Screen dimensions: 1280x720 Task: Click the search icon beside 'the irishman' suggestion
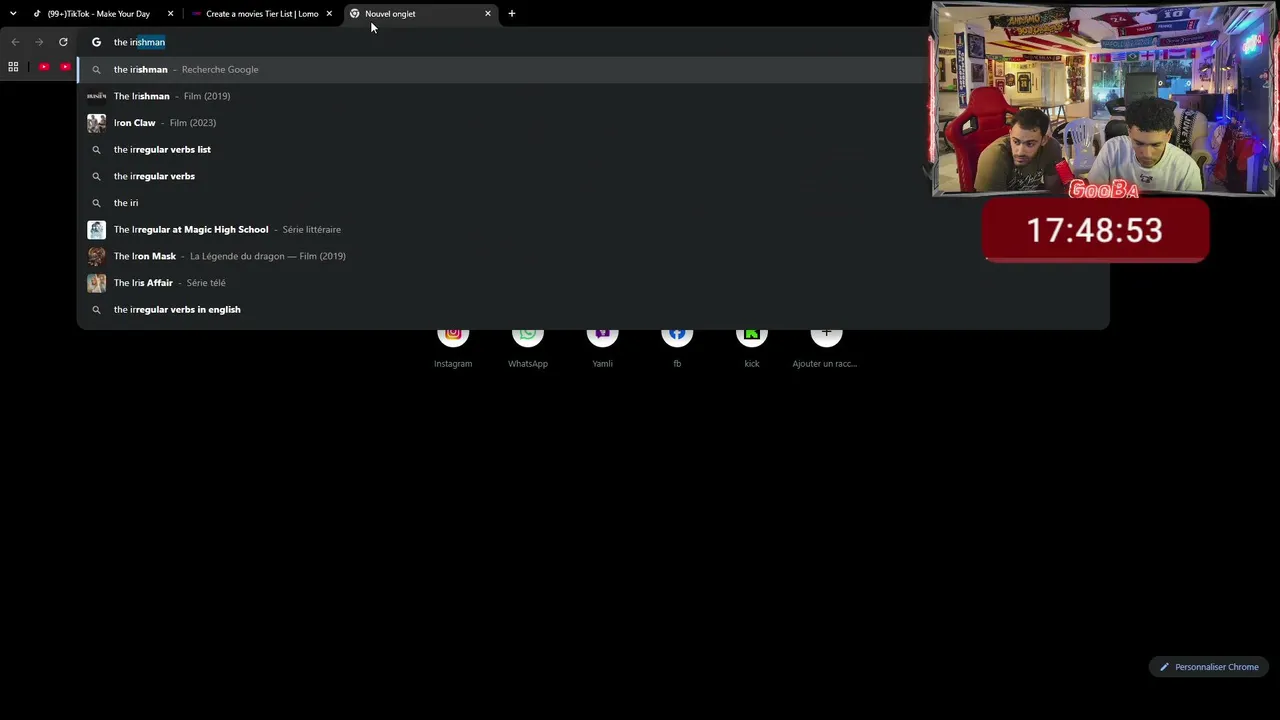pyautogui.click(x=96, y=70)
